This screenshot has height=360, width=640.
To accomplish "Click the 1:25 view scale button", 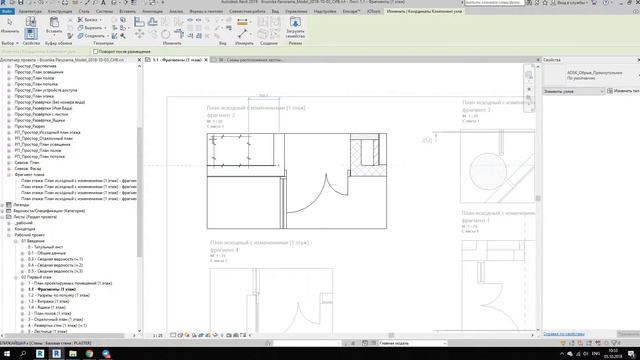I will [158, 336].
